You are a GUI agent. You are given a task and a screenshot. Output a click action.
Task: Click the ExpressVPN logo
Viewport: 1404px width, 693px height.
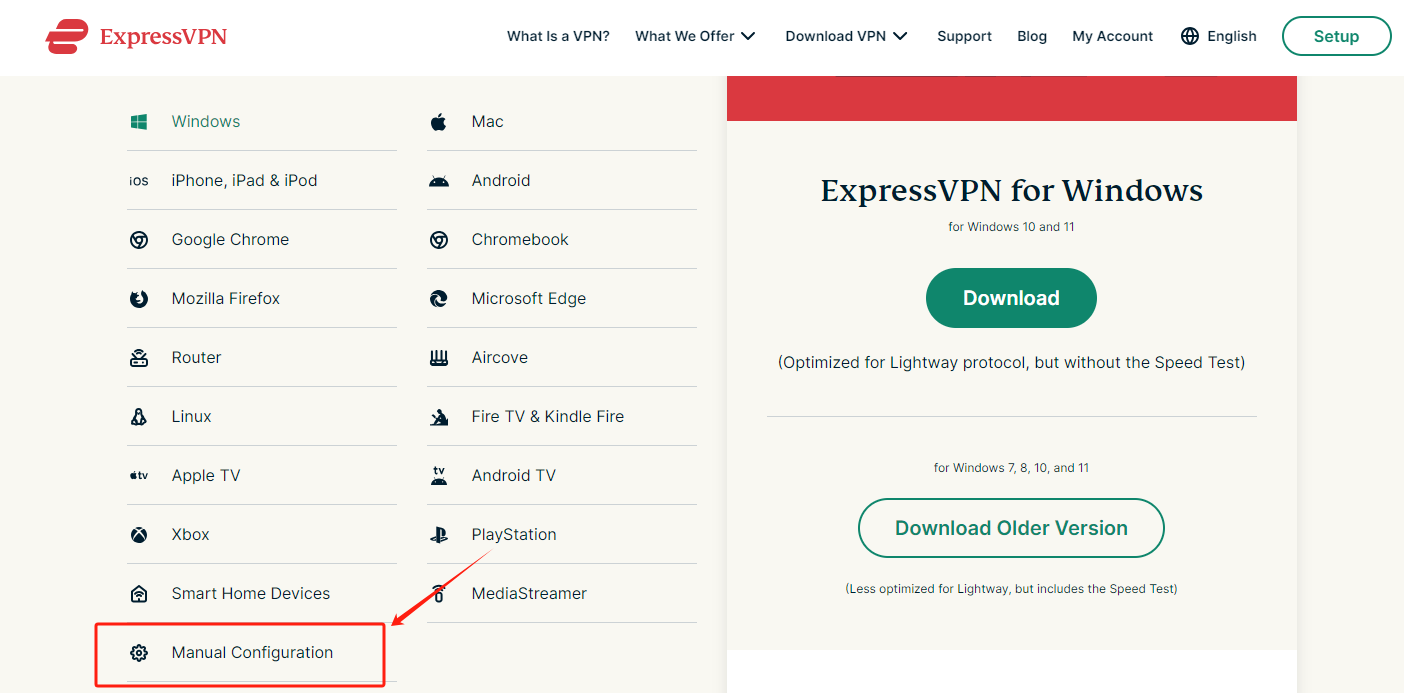click(136, 37)
